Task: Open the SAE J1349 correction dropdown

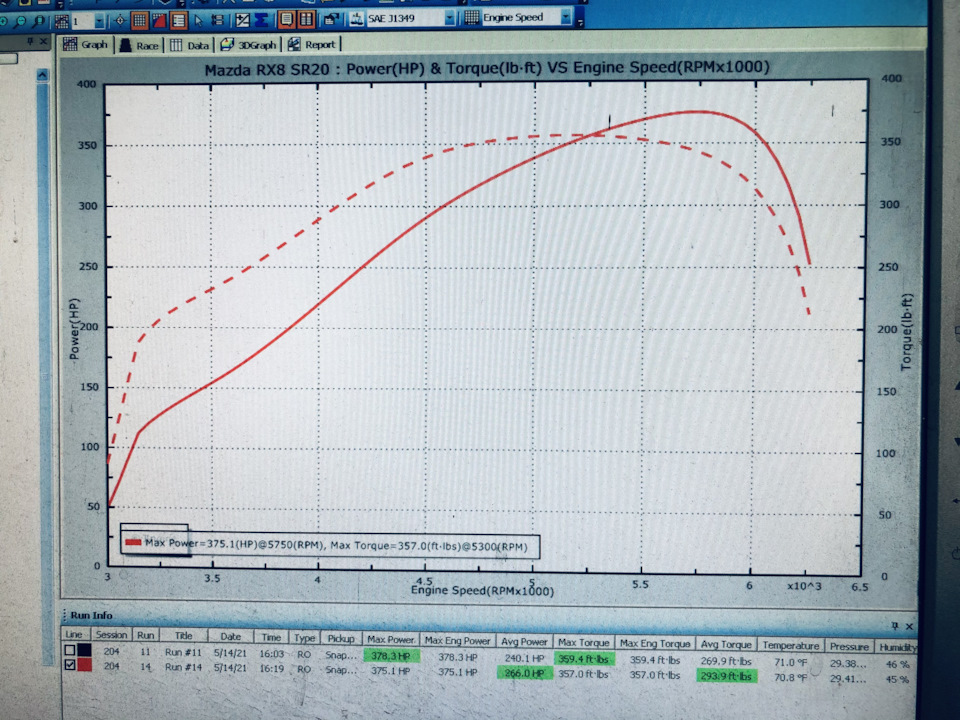Action: tap(449, 18)
